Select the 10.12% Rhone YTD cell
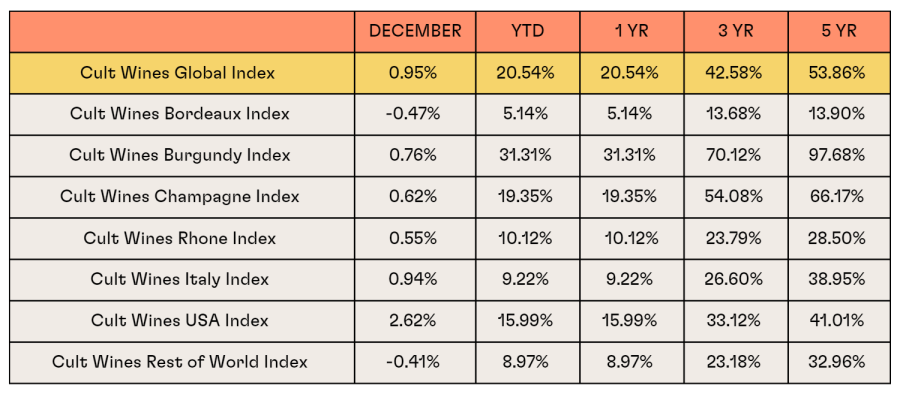The height and width of the screenshot is (394, 900). click(527, 238)
